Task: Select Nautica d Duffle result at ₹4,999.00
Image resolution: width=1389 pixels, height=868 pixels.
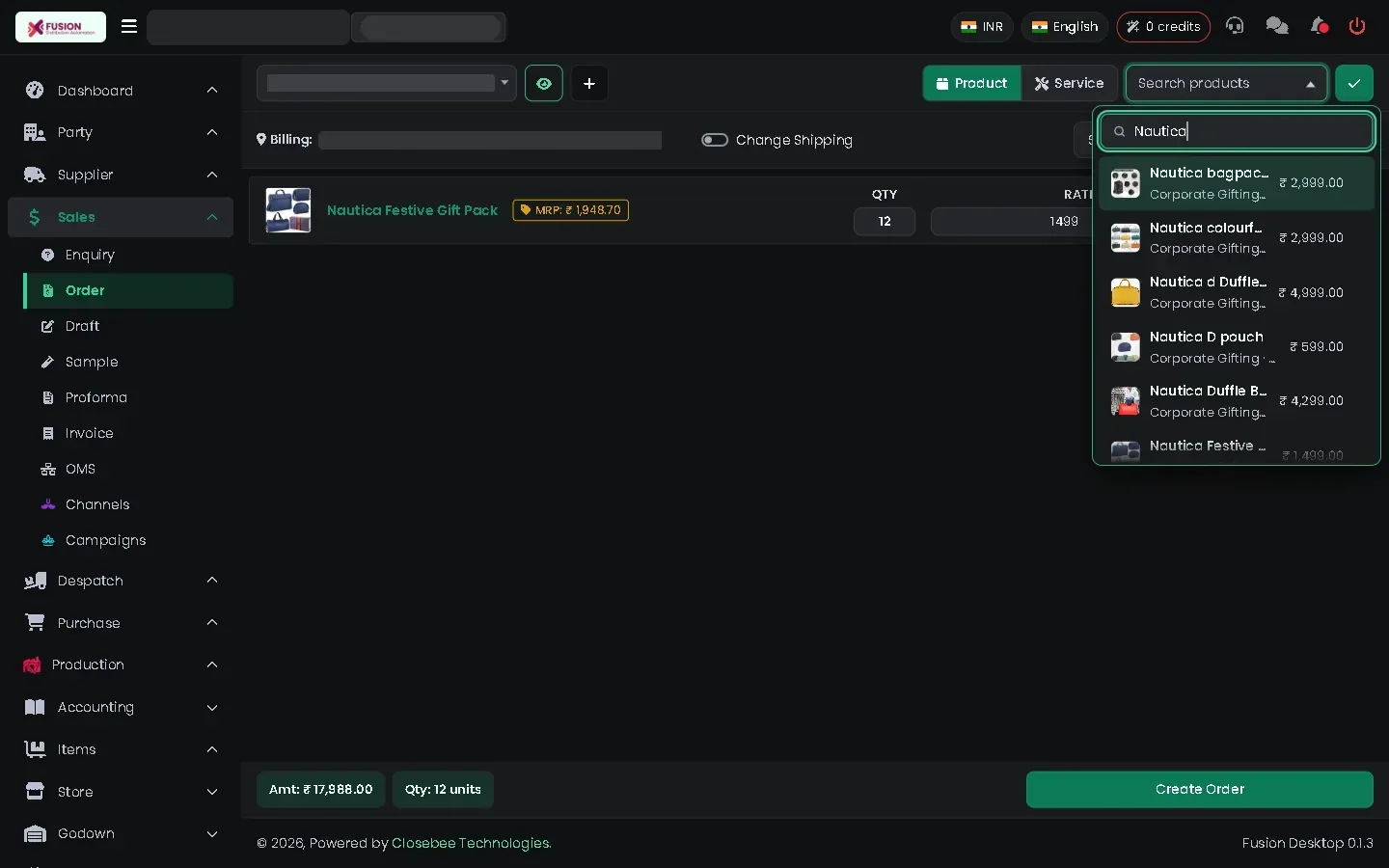Action: click(x=1237, y=292)
